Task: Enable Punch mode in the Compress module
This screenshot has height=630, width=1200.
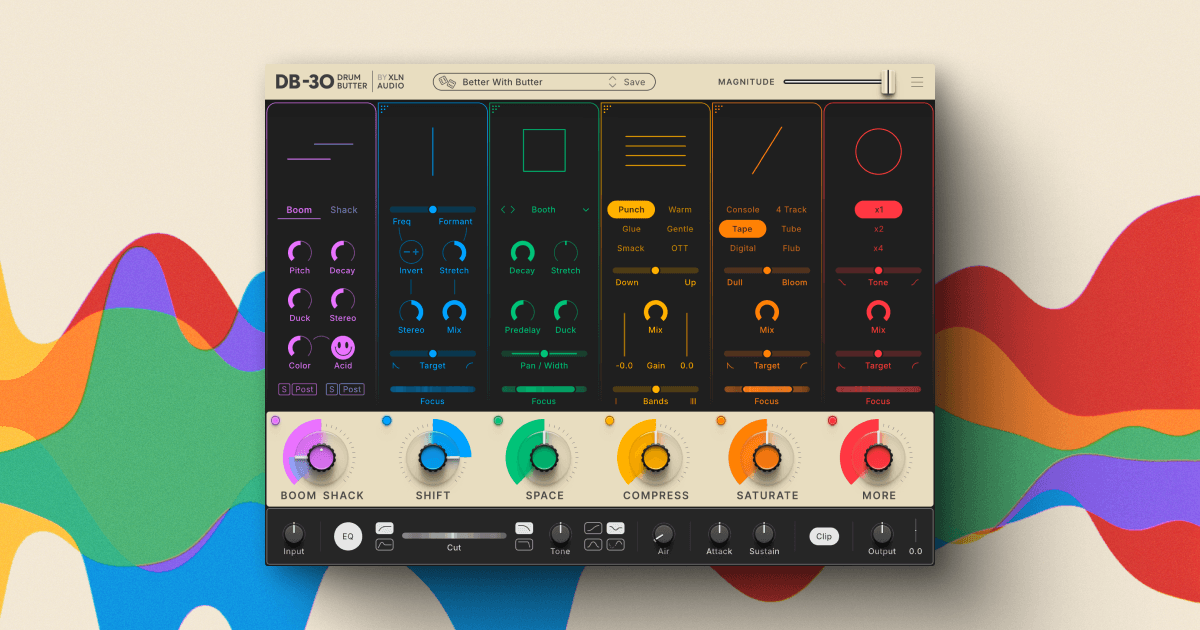Action: point(631,209)
